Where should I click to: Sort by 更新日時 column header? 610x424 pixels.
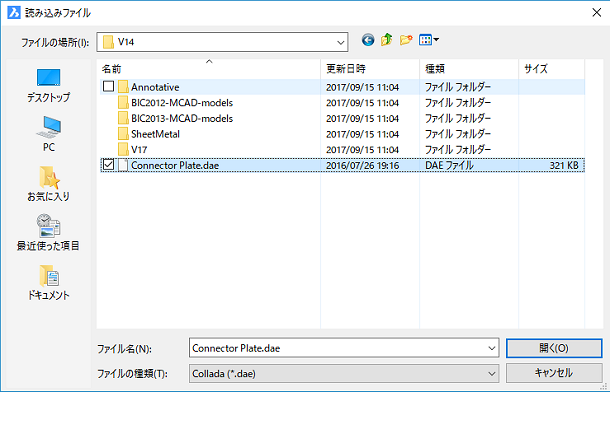coord(370,69)
